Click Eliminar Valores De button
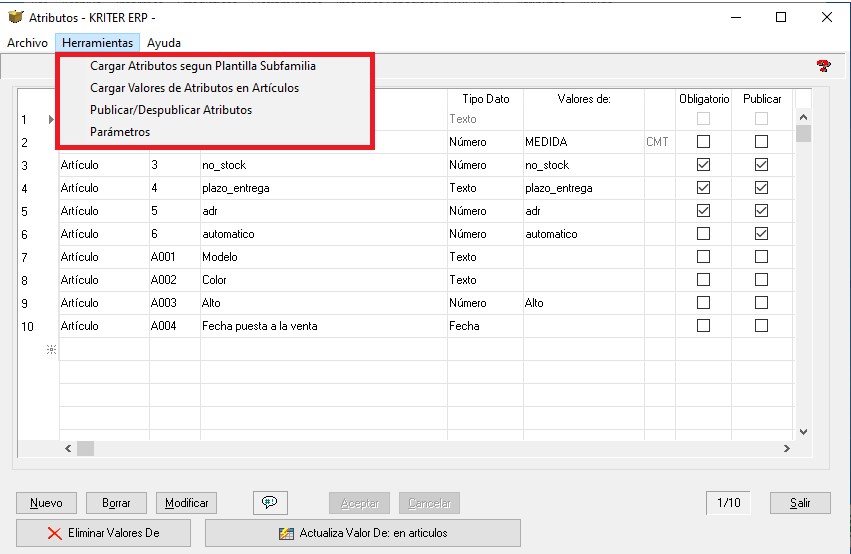851x554 pixels. pos(103,533)
